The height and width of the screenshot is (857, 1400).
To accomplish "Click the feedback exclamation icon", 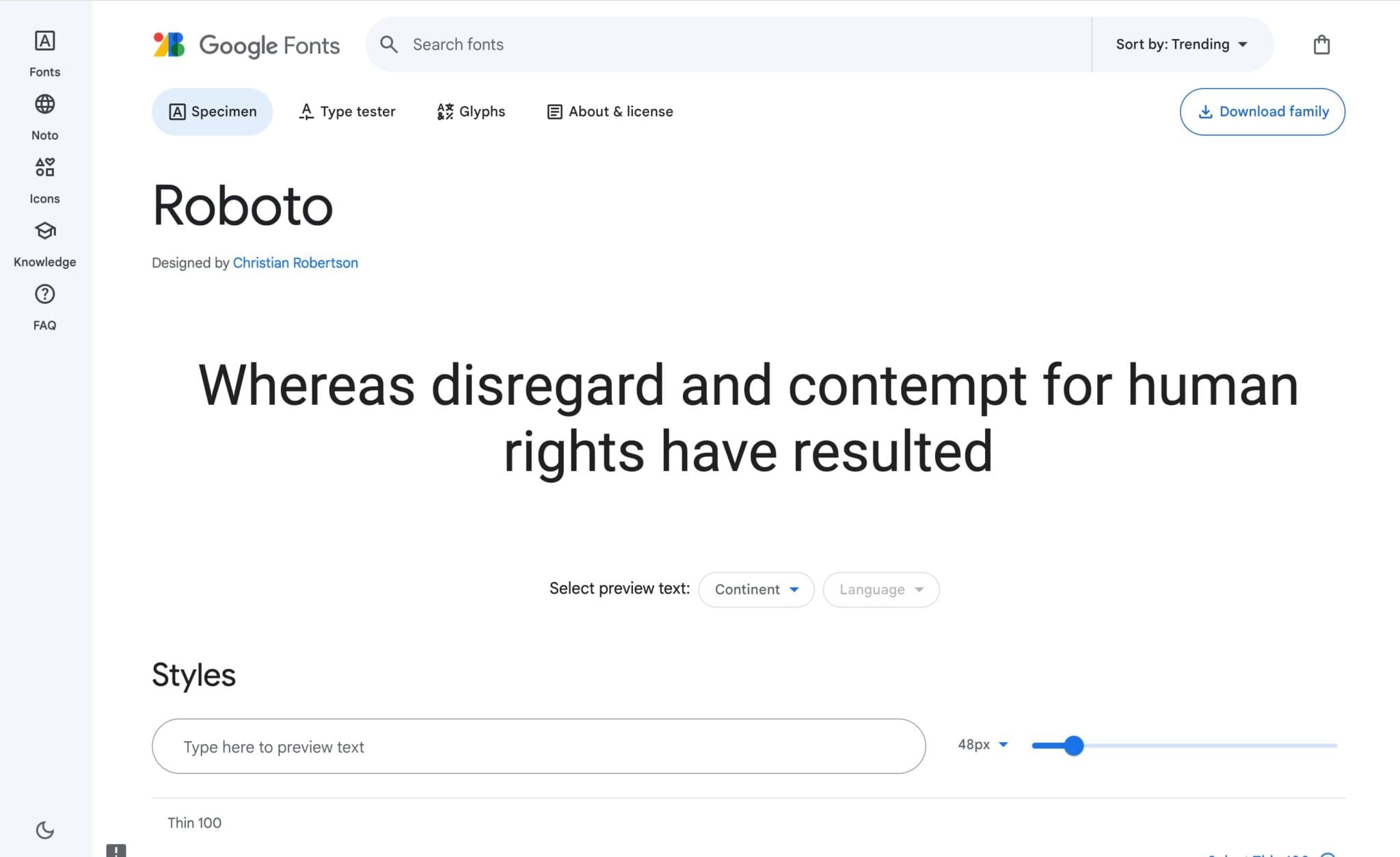I will pos(116,850).
